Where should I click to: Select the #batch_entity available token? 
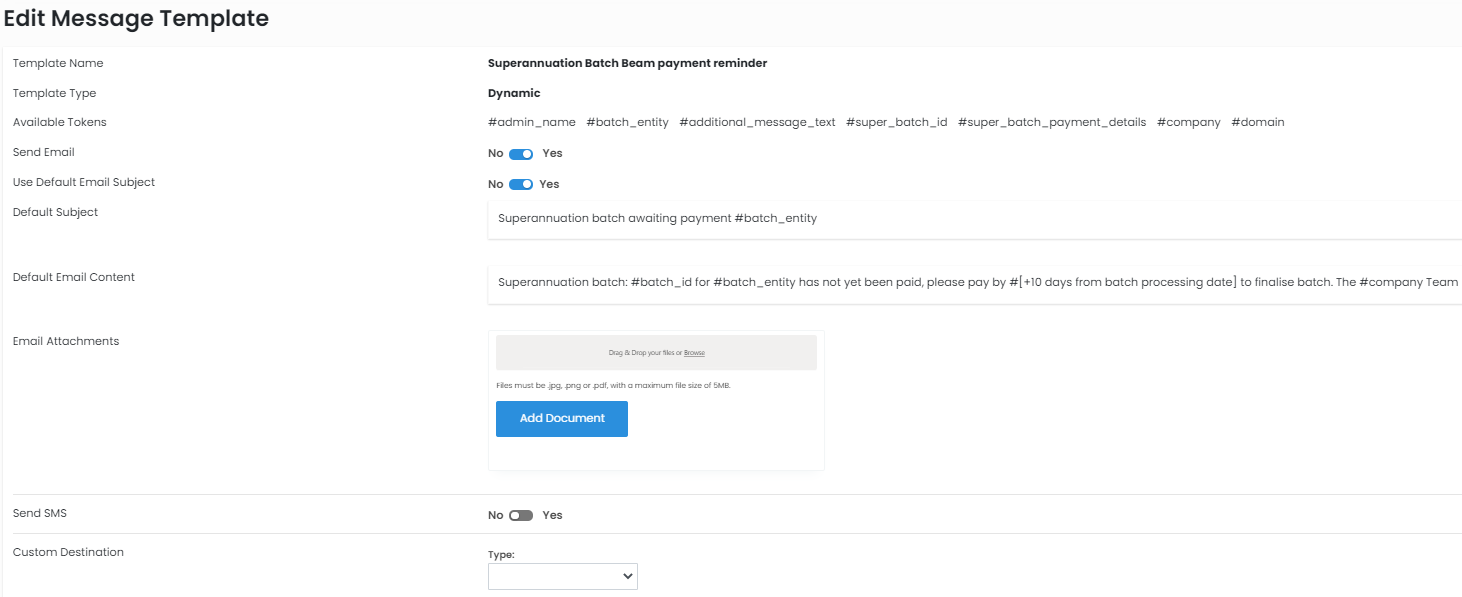[627, 122]
